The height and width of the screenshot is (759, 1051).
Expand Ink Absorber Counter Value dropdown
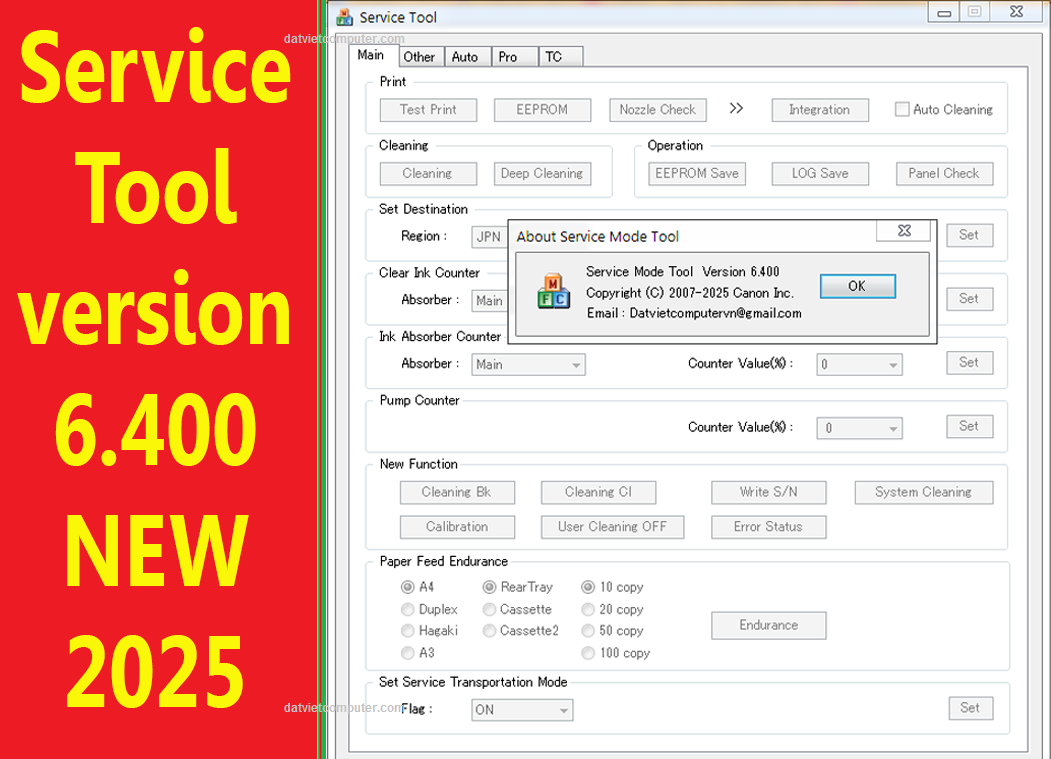point(859,365)
